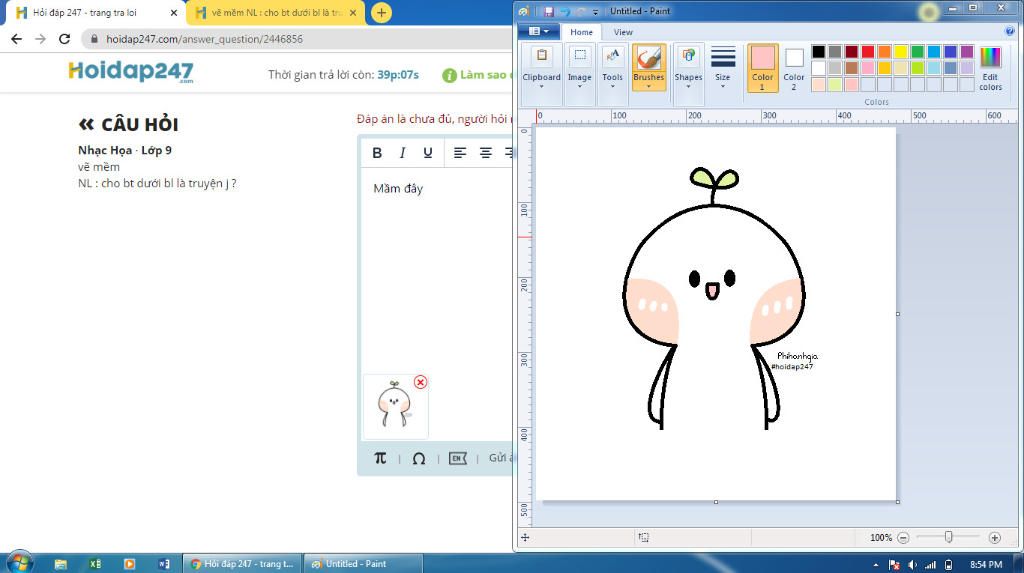Screen dimensions: 1024x573
Task: Go forward in the browser
Action: click(40, 39)
